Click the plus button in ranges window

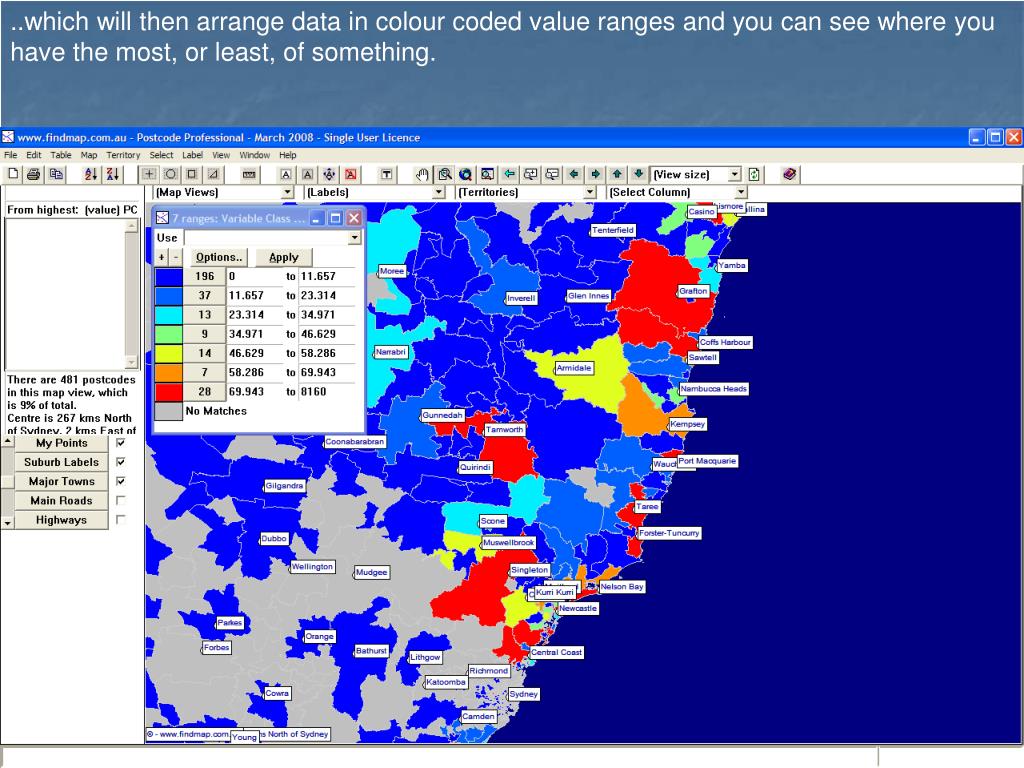point(161,257)
